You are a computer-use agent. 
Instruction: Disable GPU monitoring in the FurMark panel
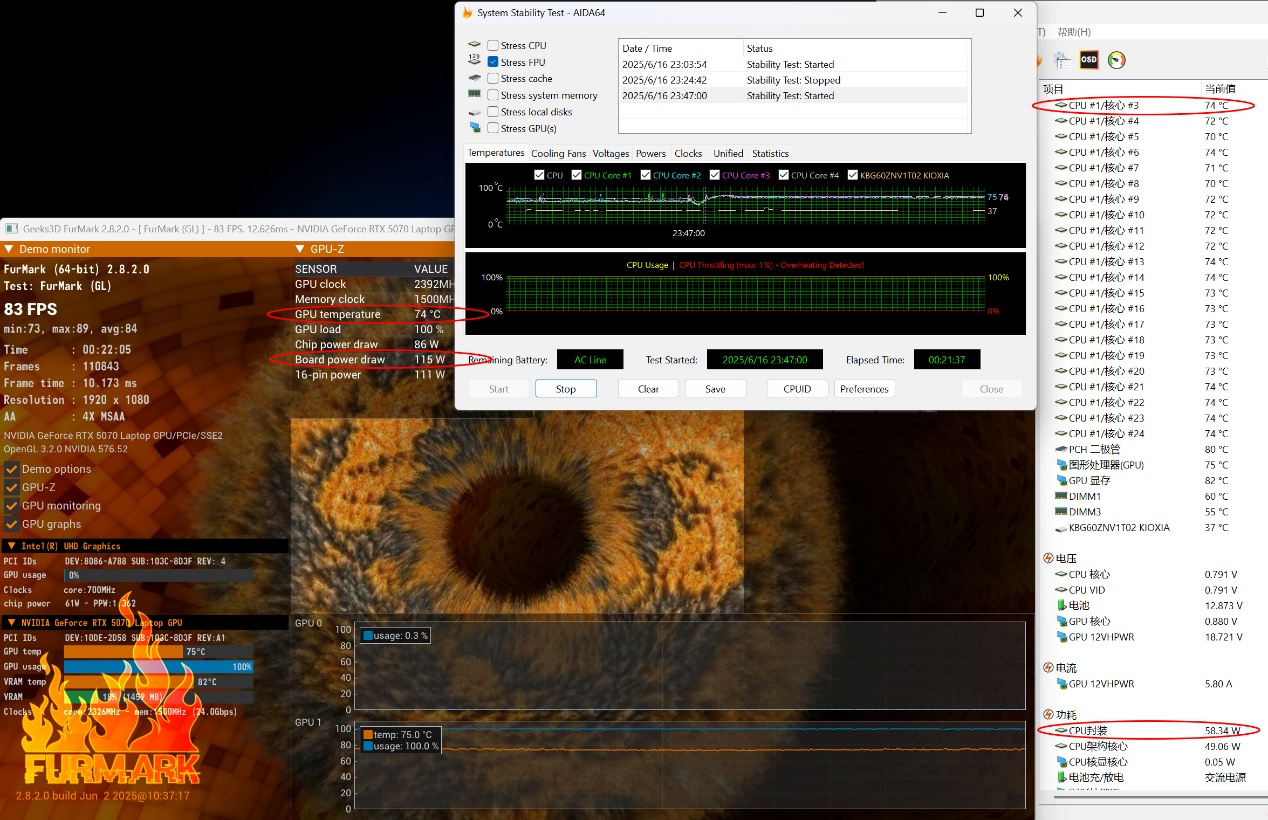tap(12, 505)
